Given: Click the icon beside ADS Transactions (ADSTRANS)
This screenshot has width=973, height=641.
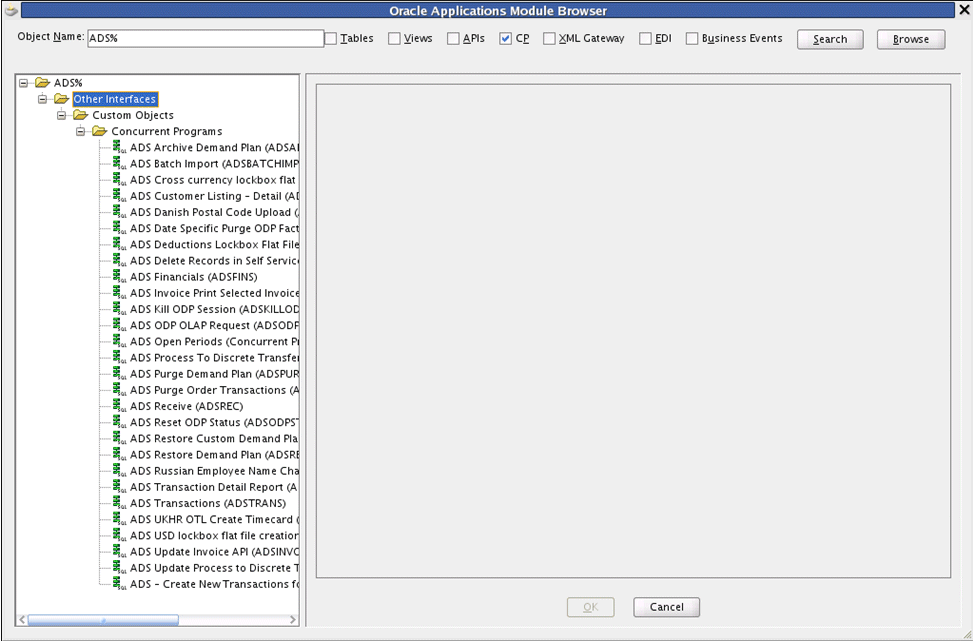Looking at the screenshot, I should tap(120, 502).
